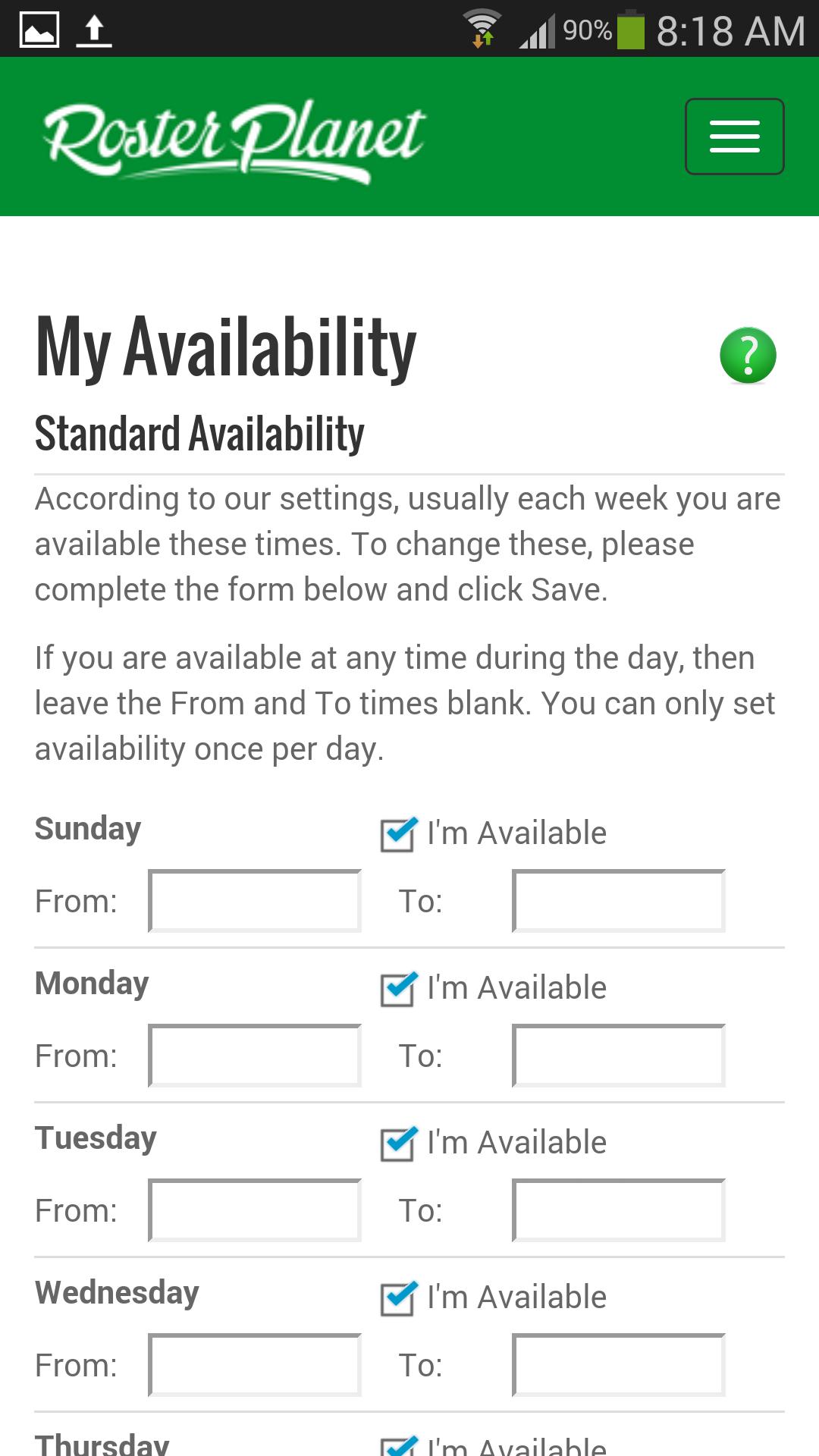Open the hamburger navigation menu
The height and width of the screenshot is (1456, 819).
734,136
